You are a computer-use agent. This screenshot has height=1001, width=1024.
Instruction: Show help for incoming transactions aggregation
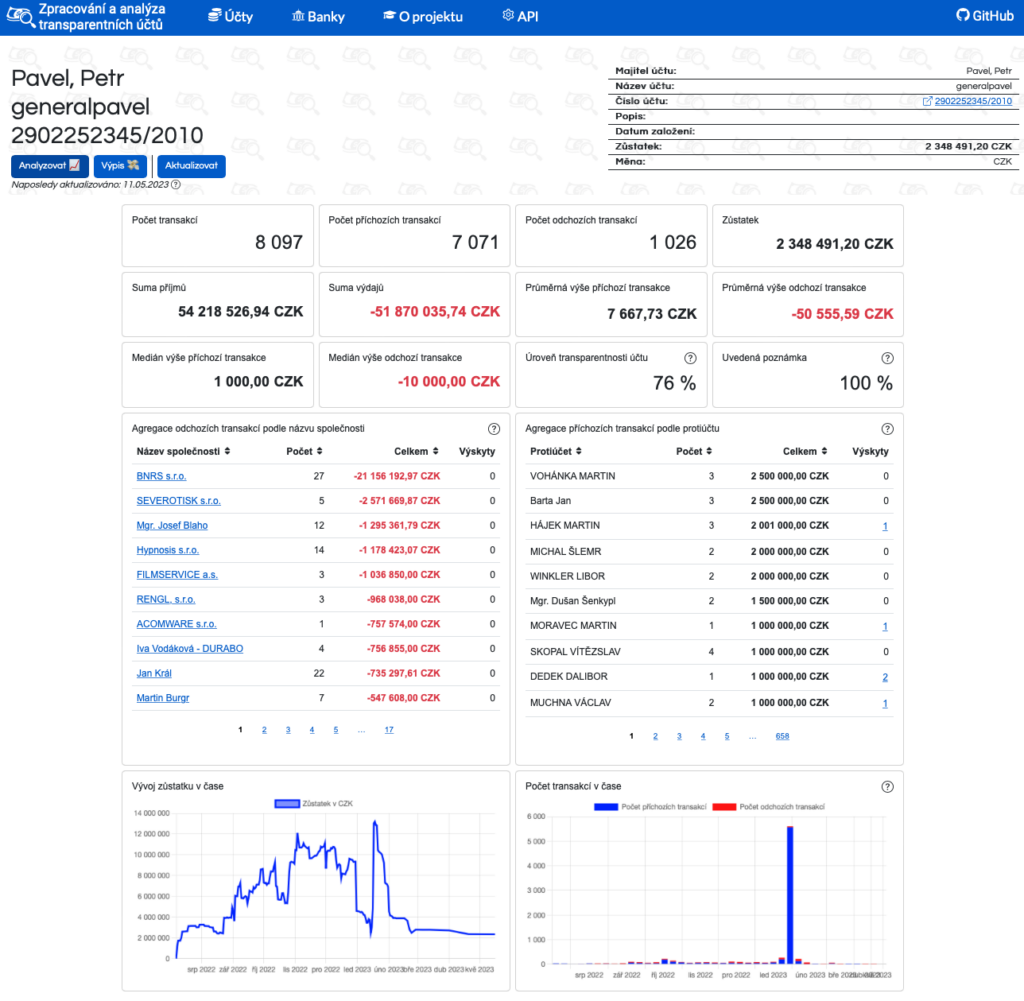click(x=887, y=429)
